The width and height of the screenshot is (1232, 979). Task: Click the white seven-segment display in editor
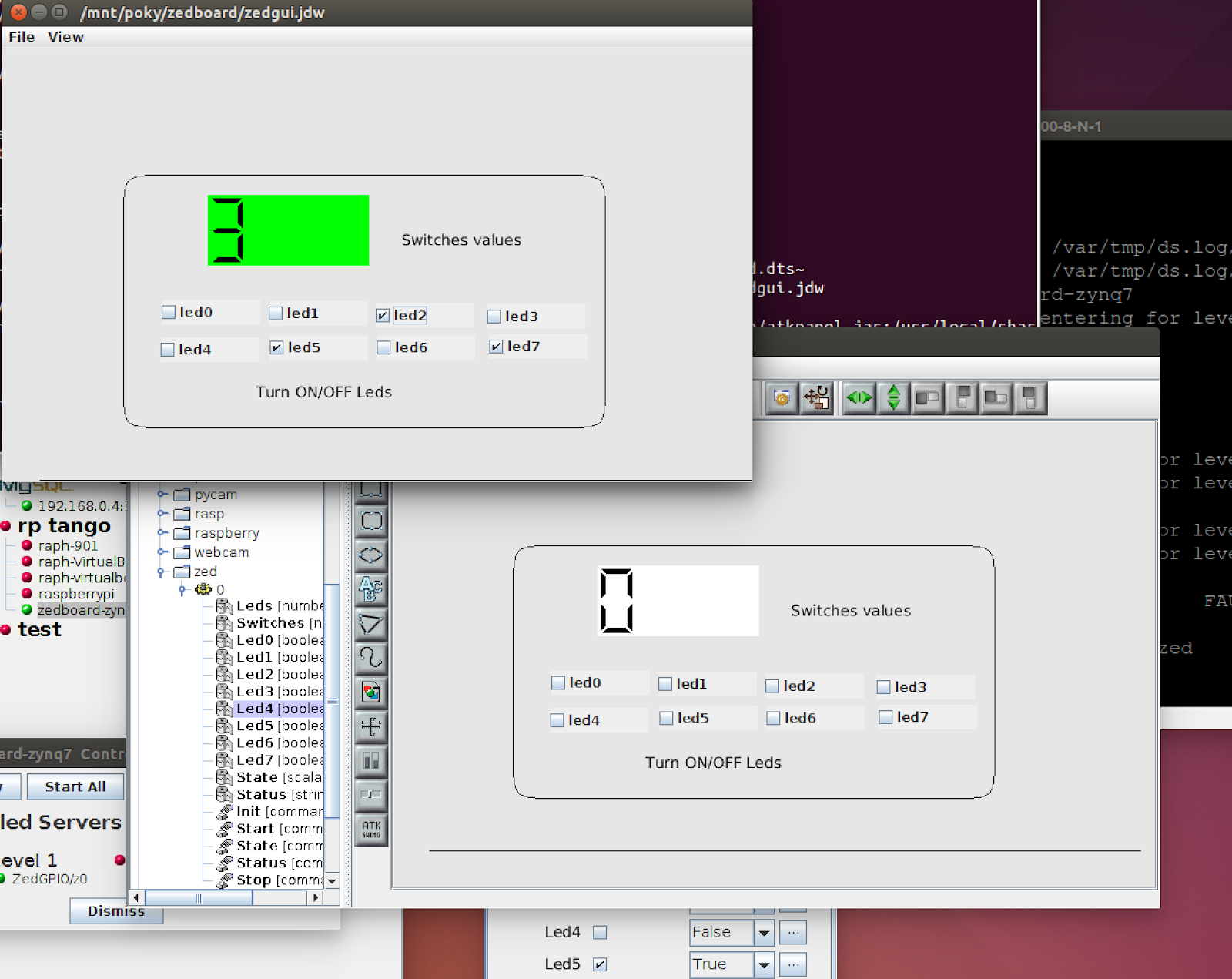pyautogui.click(x=678, y=601)
